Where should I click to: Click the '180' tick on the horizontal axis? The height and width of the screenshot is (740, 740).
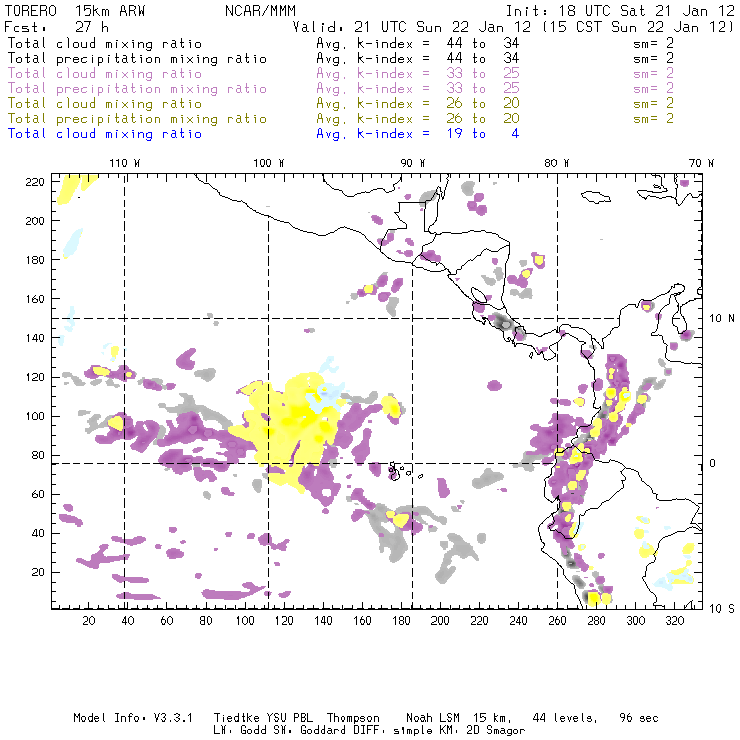(x=401, y=621)
